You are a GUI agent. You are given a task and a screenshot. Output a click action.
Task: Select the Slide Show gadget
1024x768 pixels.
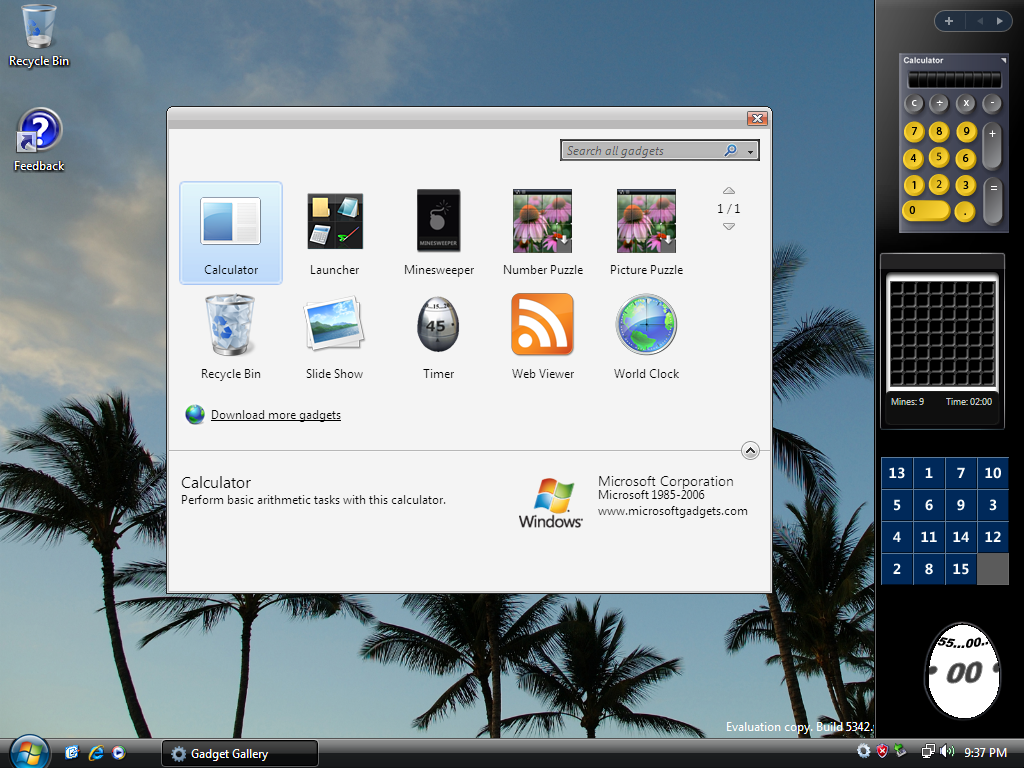pos(334,325)
